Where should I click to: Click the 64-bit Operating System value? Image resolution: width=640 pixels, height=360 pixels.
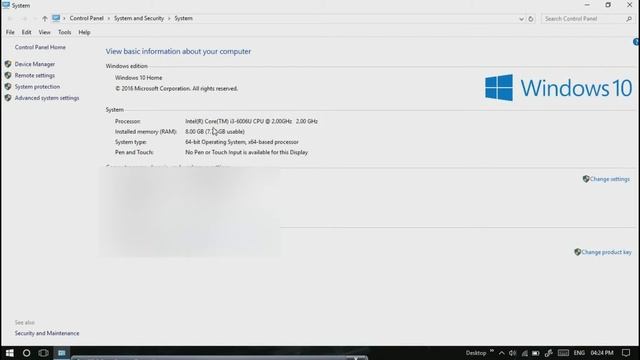tap(242, 142)
